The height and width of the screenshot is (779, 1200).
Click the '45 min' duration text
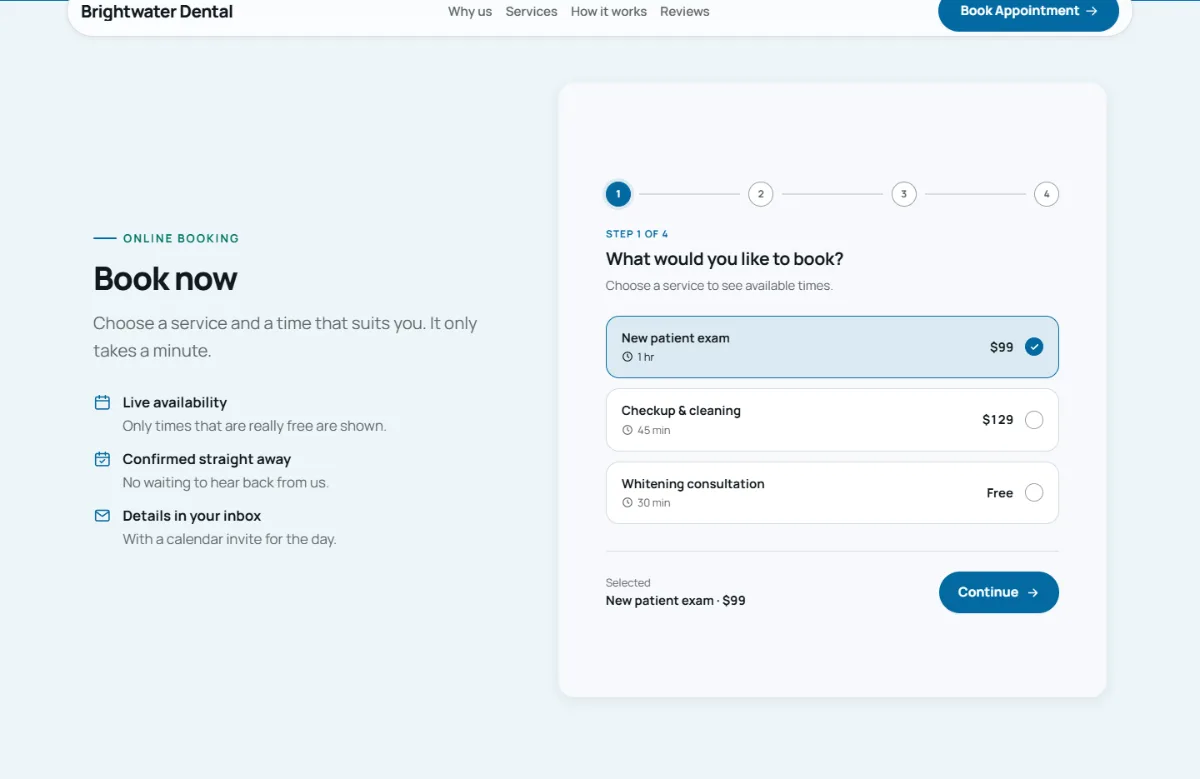tap(654, 430)
